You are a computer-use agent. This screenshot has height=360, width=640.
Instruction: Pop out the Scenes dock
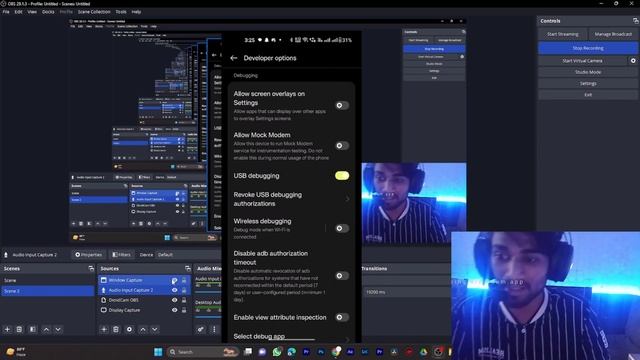pos(91,269)
